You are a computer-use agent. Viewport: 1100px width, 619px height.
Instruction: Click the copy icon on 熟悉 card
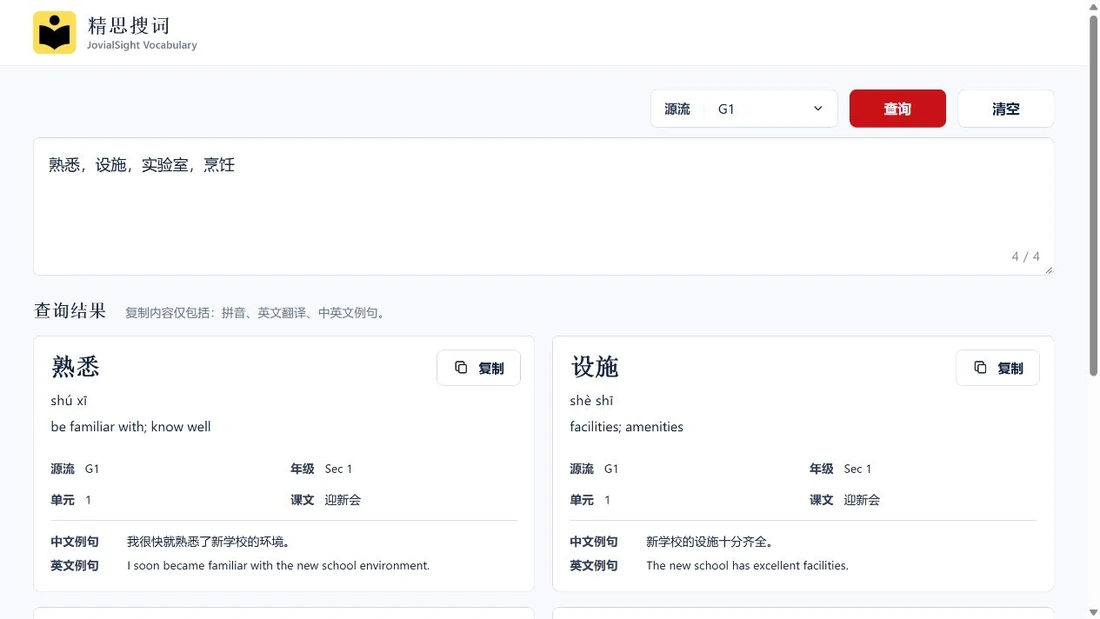coord(461,368)
